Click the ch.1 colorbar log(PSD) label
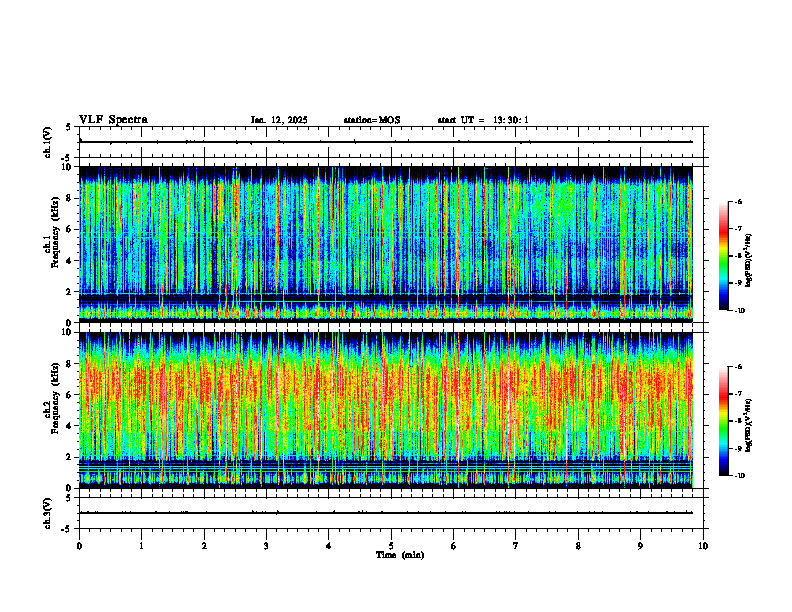This screenshot has height=612, width=792. pyautogui.click(x=749, y=260)
